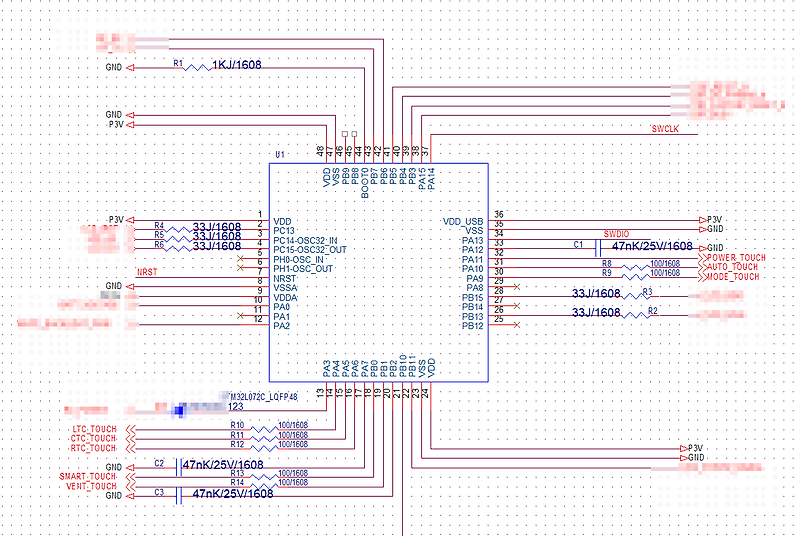Screen dimensions: 800x536
Task: Click the GND port connected to R1
Action: (x=120, y=67)
